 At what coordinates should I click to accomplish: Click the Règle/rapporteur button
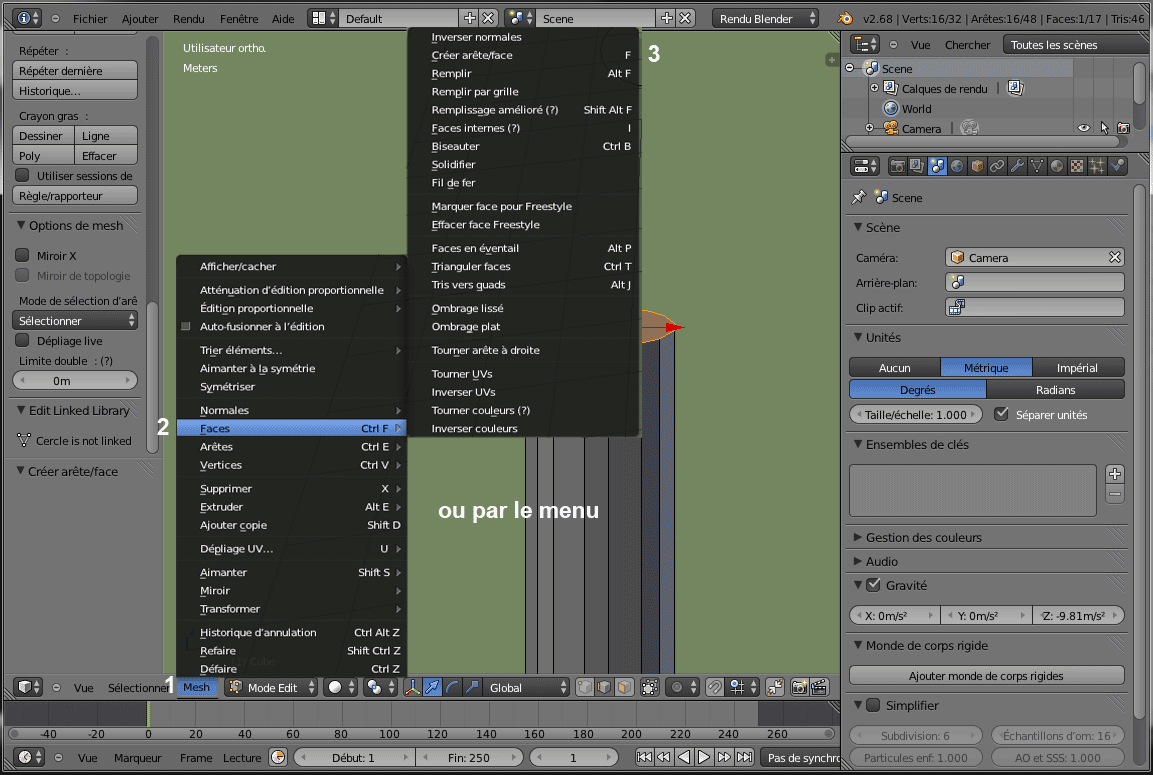click(x=75, y=196)
